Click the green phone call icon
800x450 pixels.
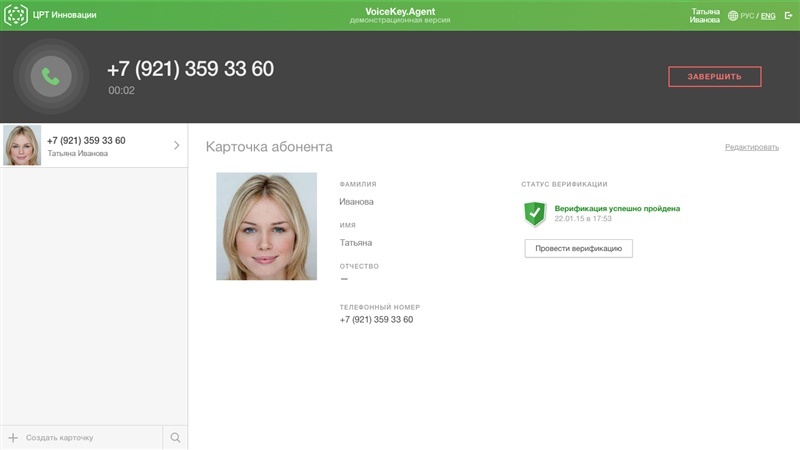(x=51, y=77)
